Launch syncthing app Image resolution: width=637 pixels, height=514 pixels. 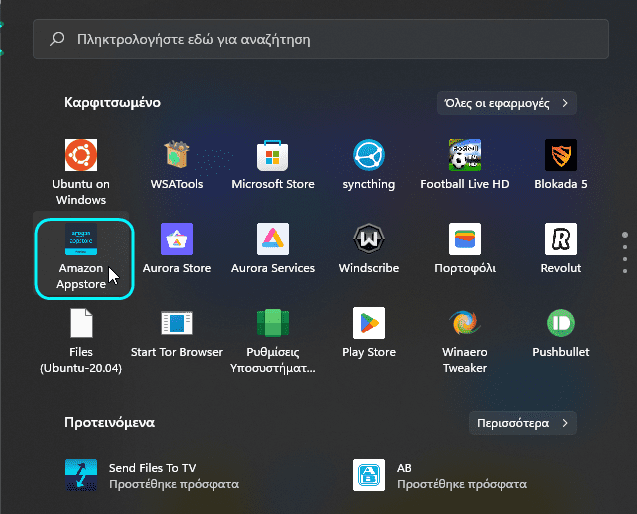pyautogui.click(x=368, y=165)
